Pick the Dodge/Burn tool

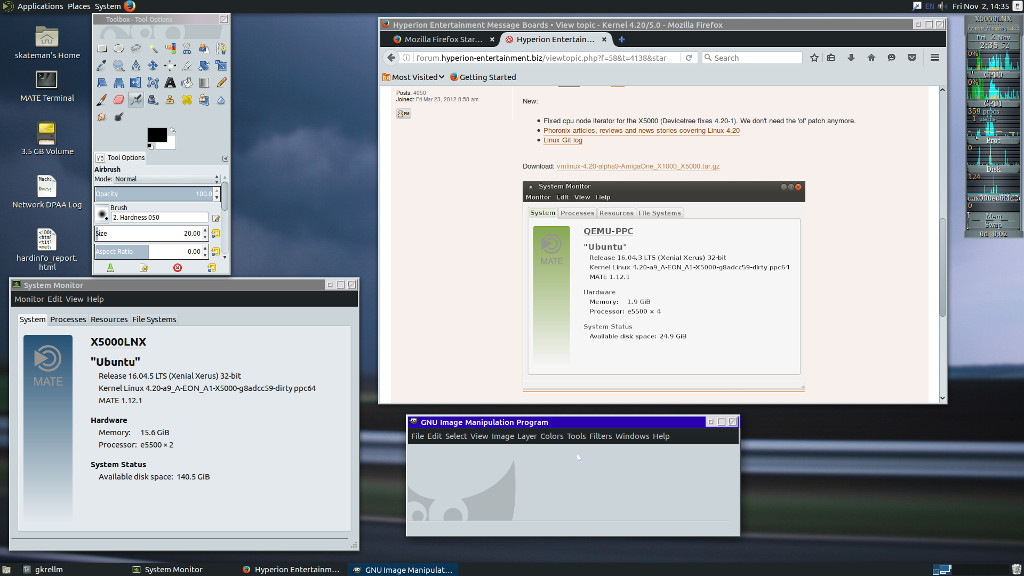[x=119, y=116]
